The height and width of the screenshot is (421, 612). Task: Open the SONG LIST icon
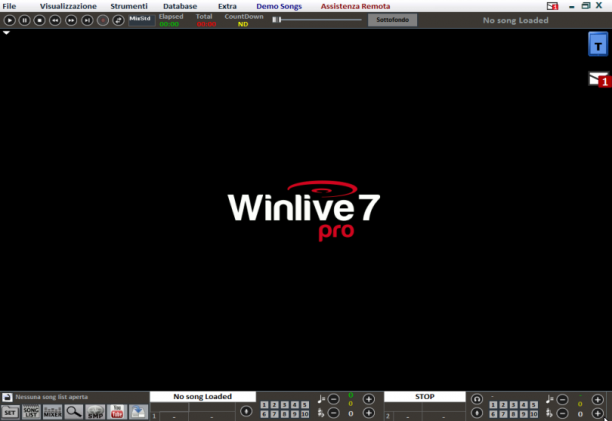click(31, 412)
